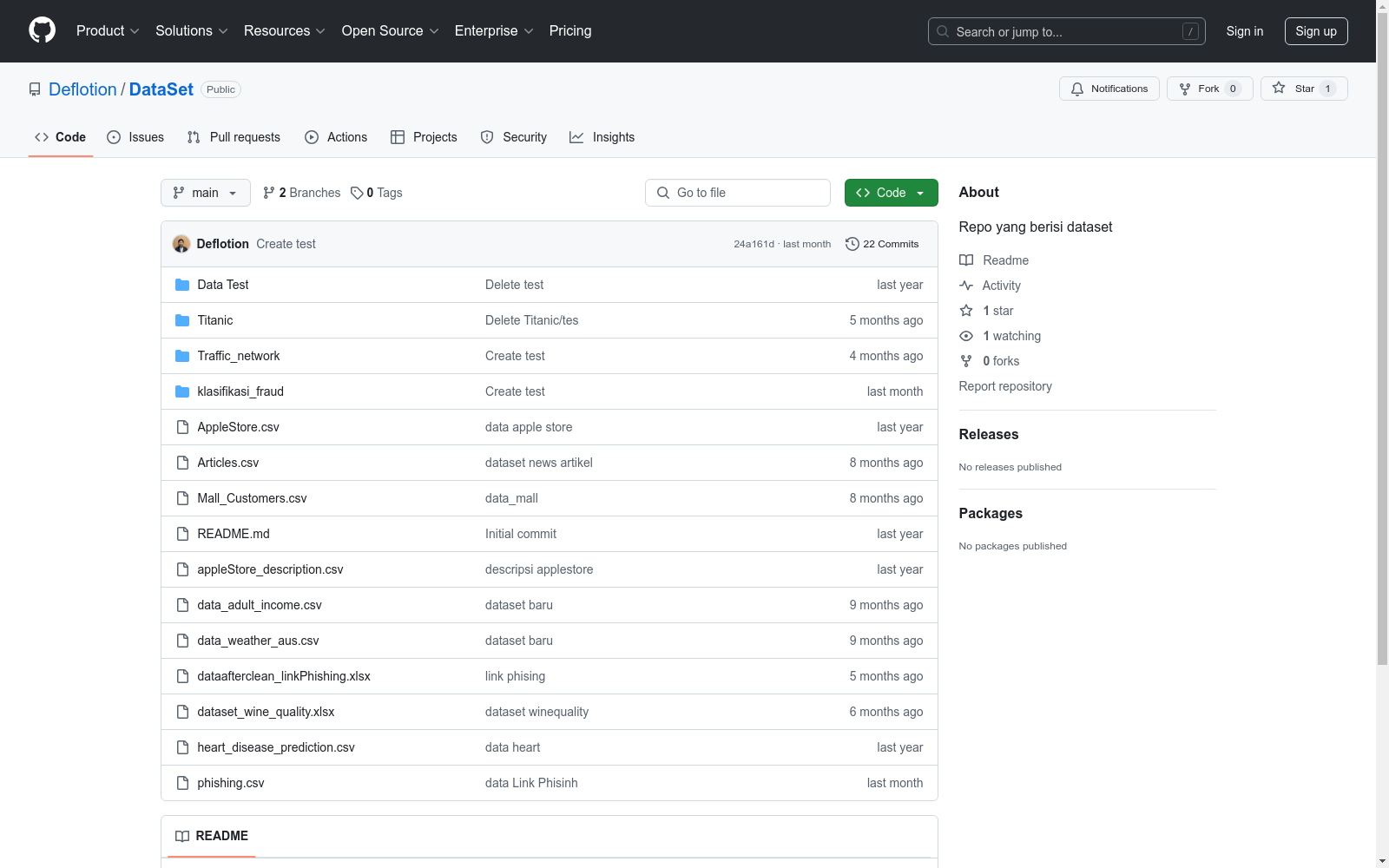Open the 22 Commits link

click(882, 244)
